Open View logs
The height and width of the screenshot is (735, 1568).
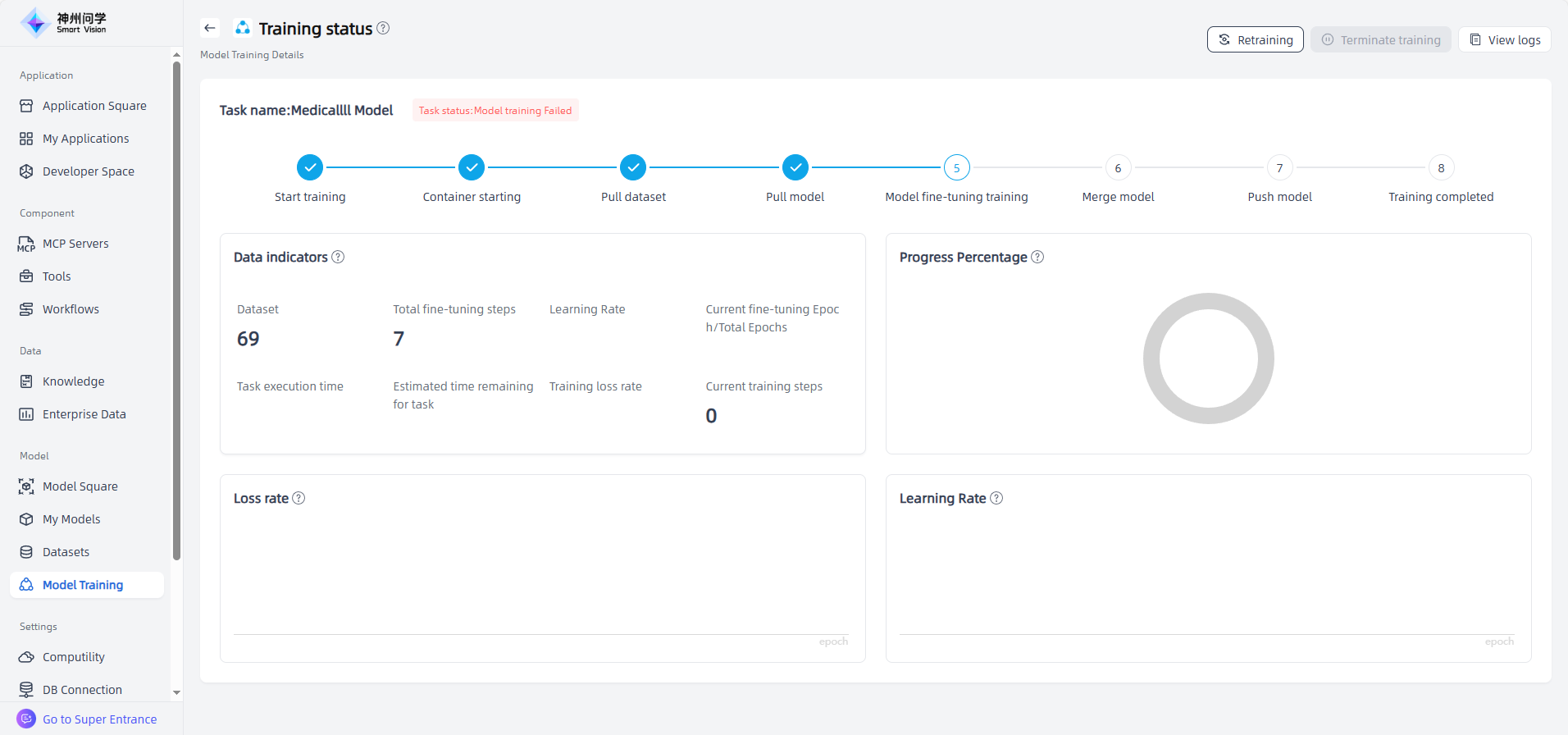pos(1504,39)
